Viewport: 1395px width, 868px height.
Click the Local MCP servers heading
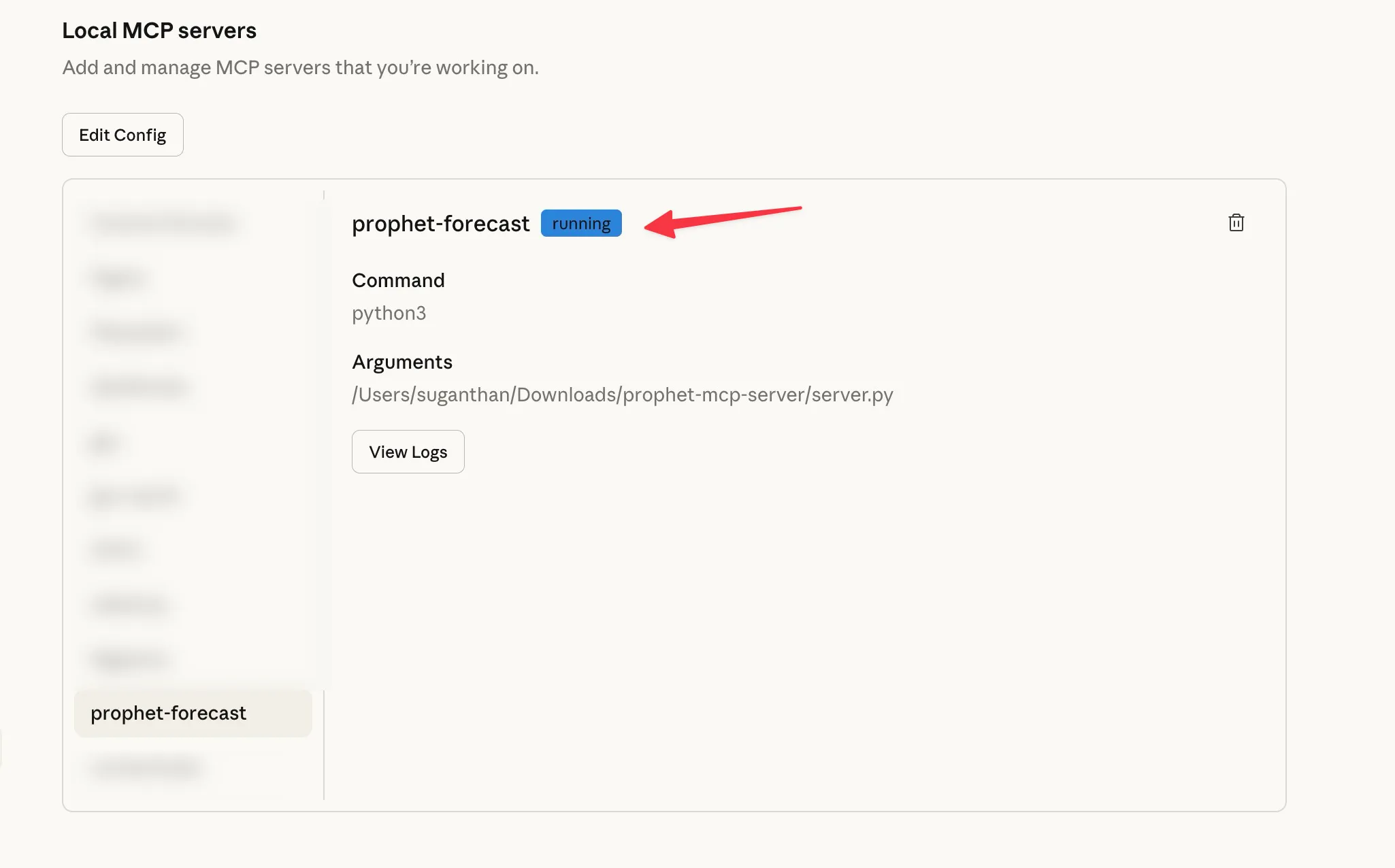click(x=159, y=31)
